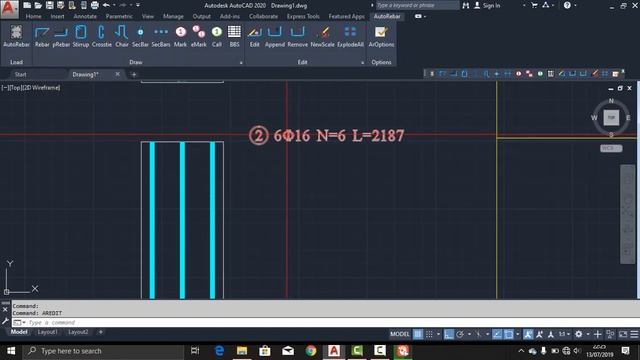Select the Rebar draw tool

point(42,36)
